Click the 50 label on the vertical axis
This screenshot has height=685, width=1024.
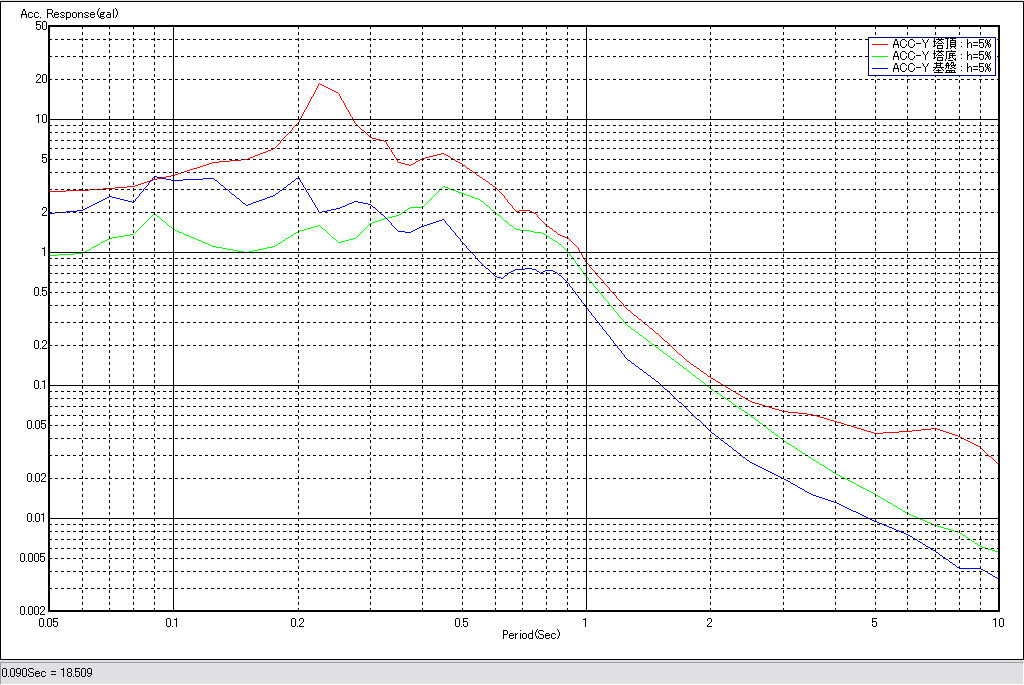(x=41, y=26)
